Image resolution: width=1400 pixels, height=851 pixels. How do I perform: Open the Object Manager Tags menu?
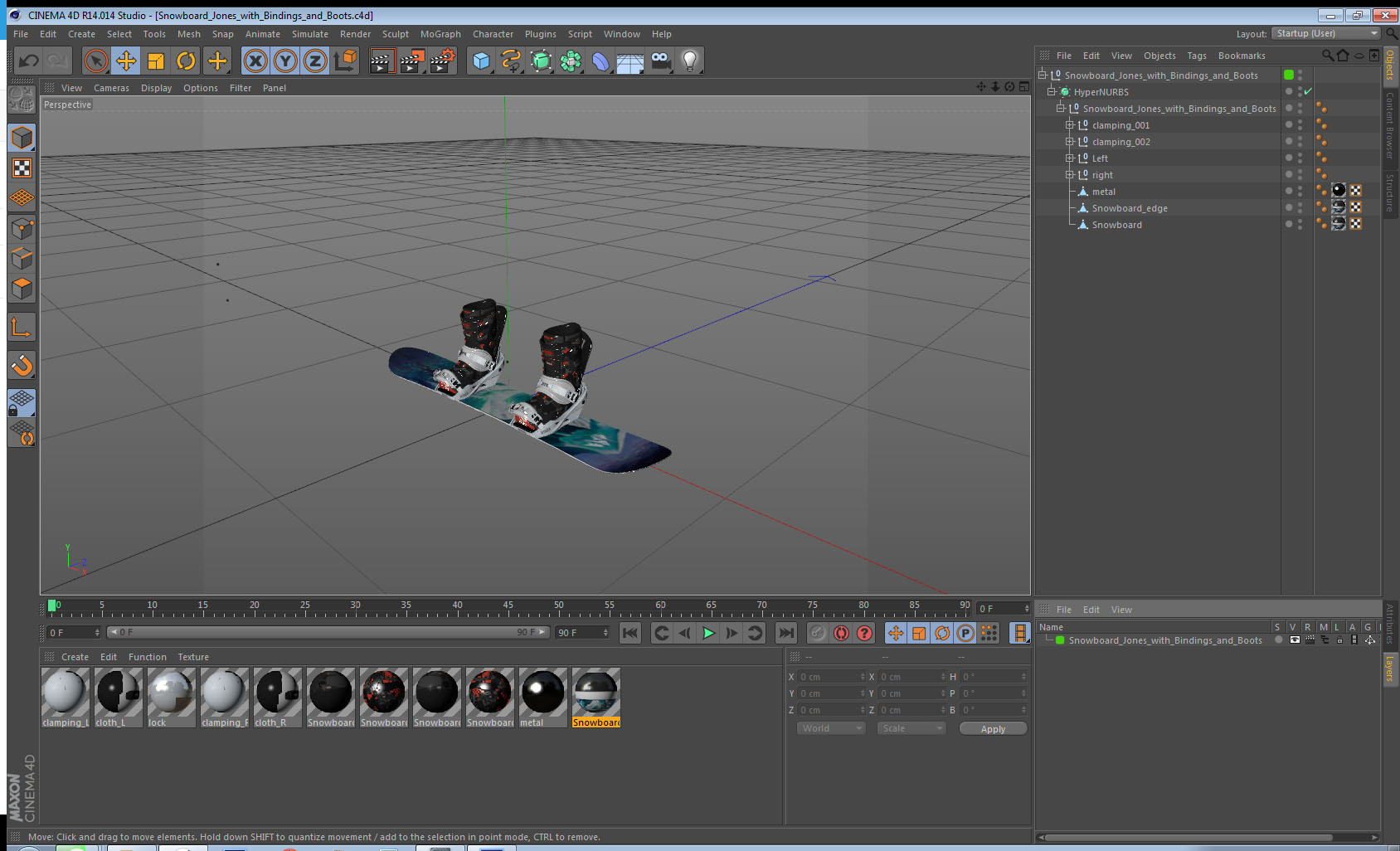pyautogui.click(x=1197, y=56)
